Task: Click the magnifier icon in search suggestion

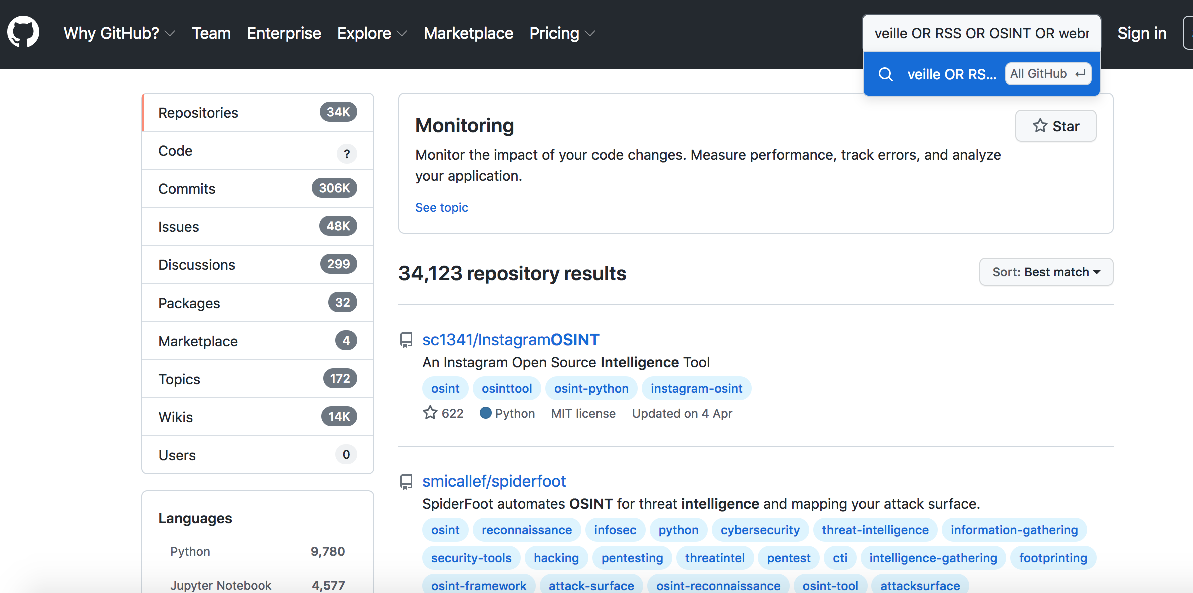Action: (886, 74)
